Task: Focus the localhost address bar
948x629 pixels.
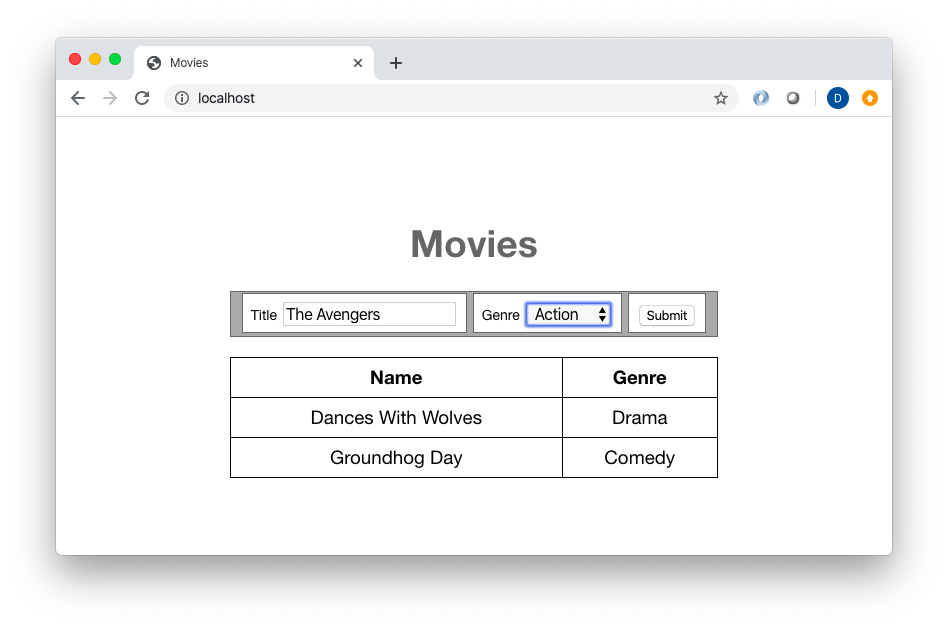Action: pos(450,98)
